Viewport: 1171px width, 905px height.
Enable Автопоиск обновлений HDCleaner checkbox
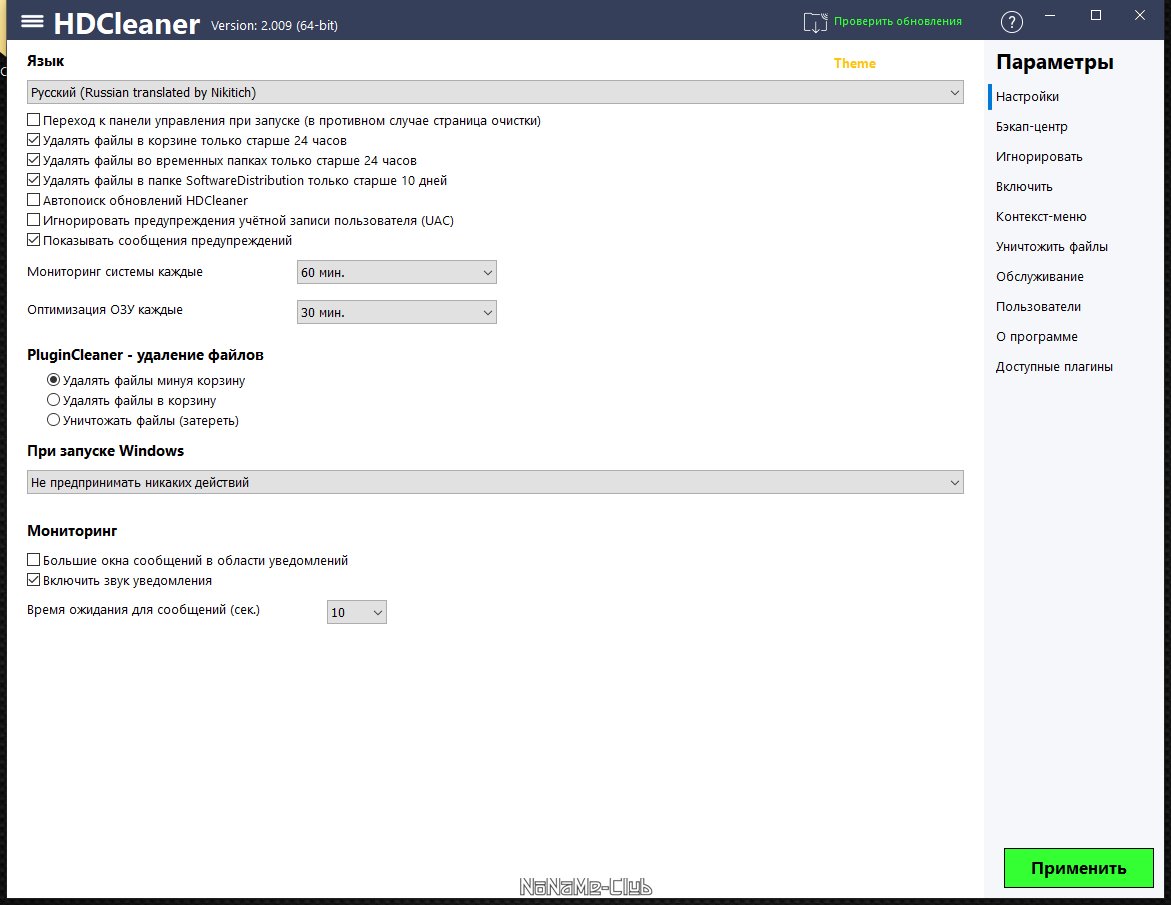[34, 201]
